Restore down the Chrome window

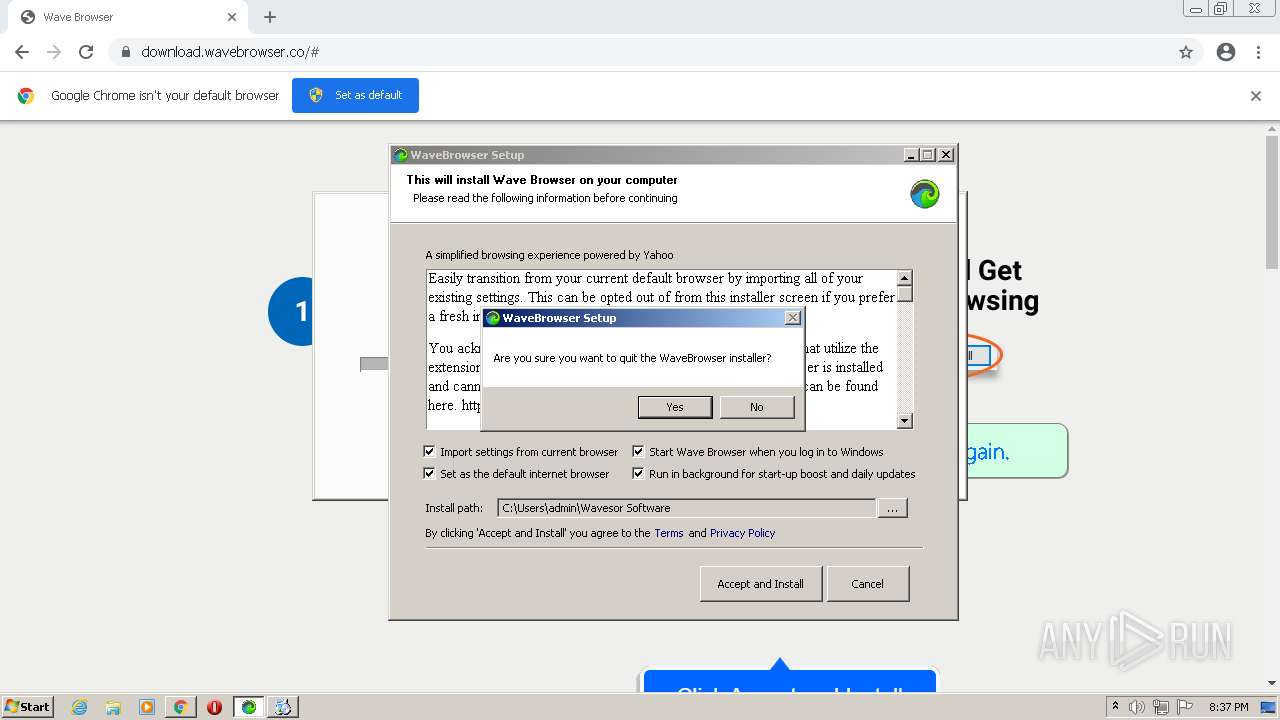pyautogui.click(x=1221, y=9)
